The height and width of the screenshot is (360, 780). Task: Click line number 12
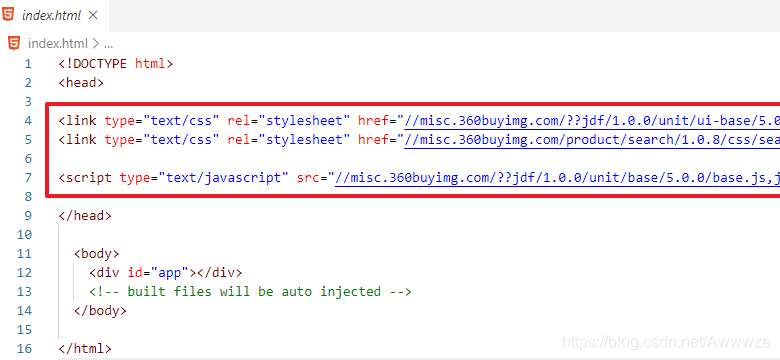[24, 273]
